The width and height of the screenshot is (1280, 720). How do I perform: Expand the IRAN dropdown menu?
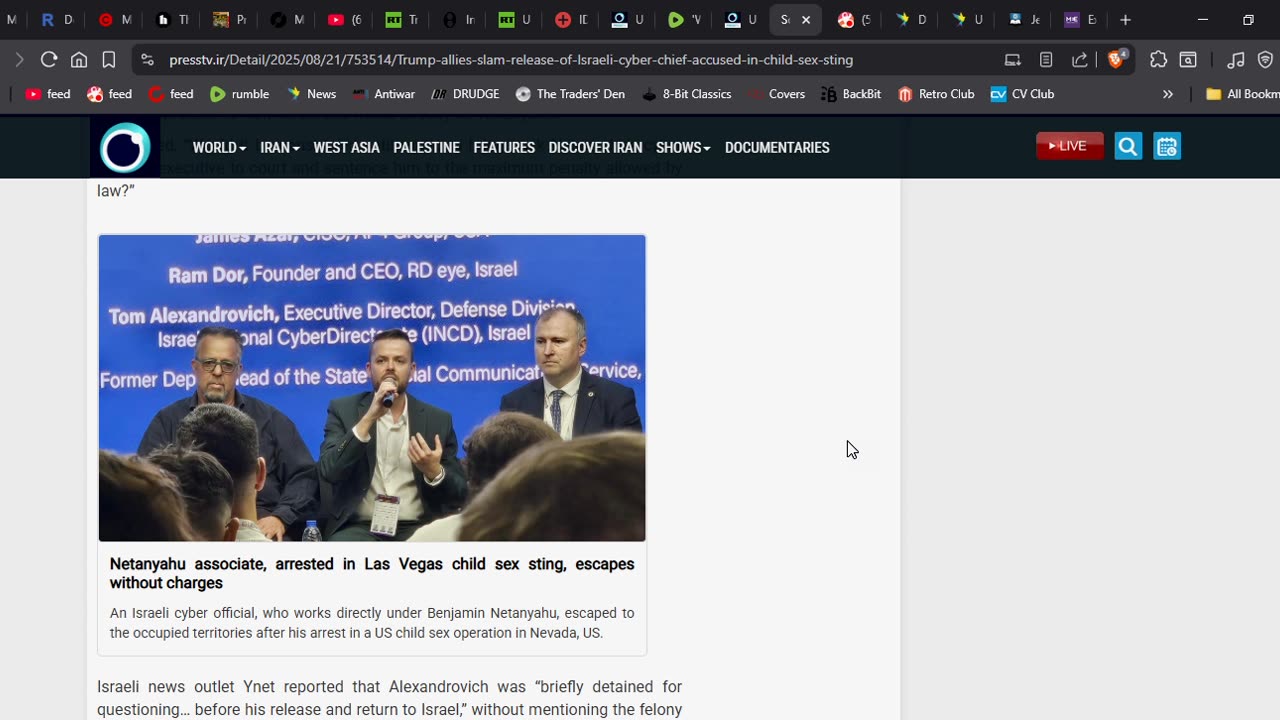point(280,147)
